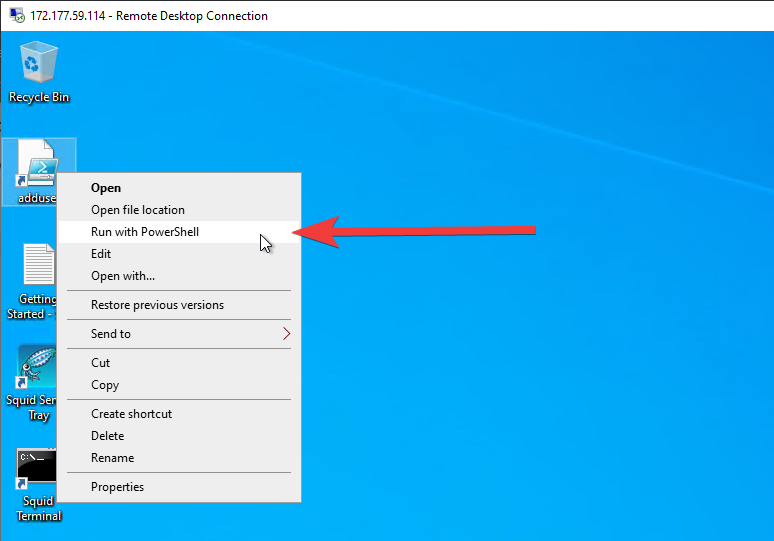The width and height of the screenshot is (774, 541).
Task: Choose Open file location menu entry
Action: [179, 210]
